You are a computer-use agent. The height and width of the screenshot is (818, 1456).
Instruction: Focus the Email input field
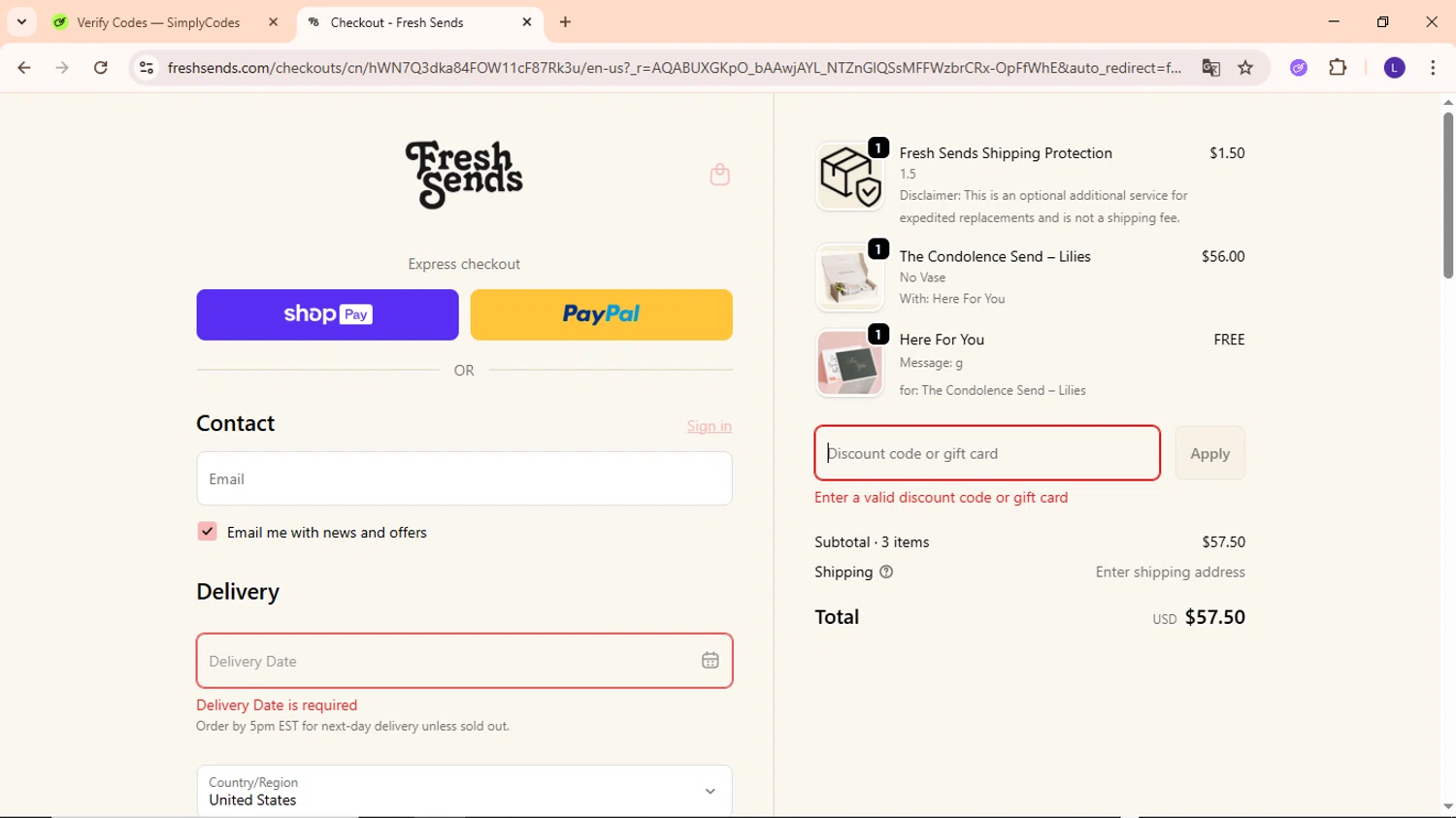click(x=464, y=478)
